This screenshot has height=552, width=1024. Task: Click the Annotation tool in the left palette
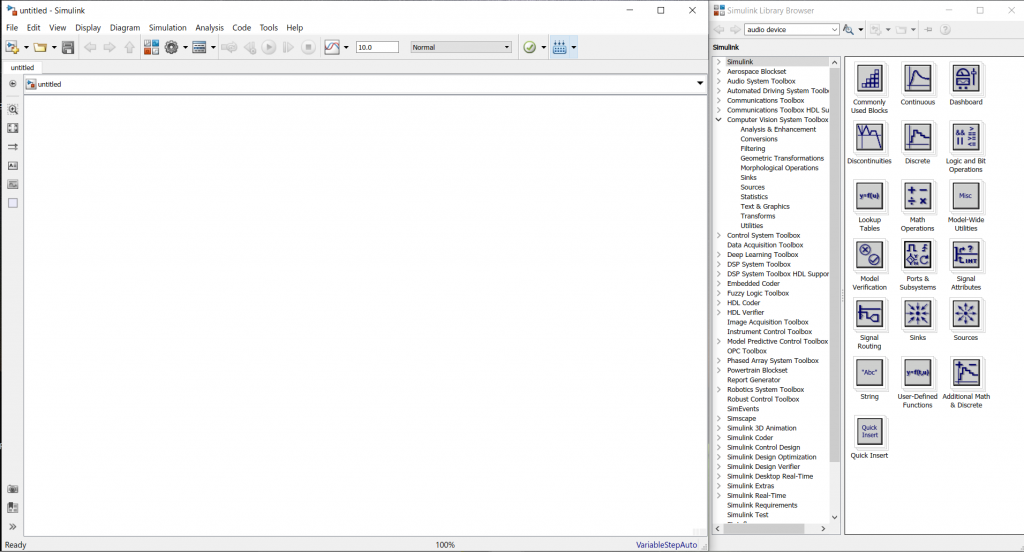[x=12, y=166]
